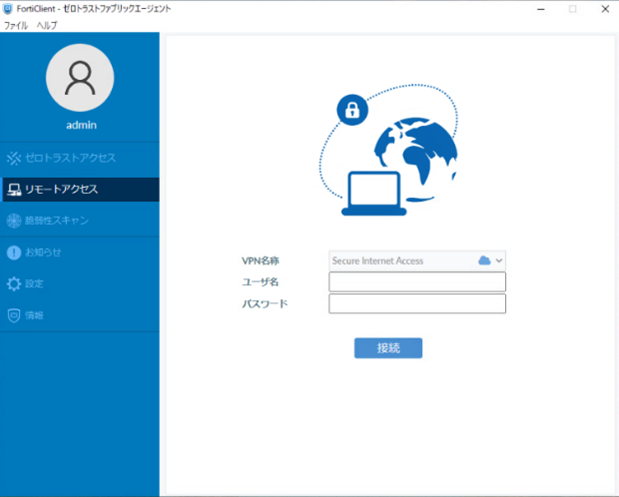Click the ユーザ名 input field
Viewport: 619px width, 497px height.
point(417,282)
